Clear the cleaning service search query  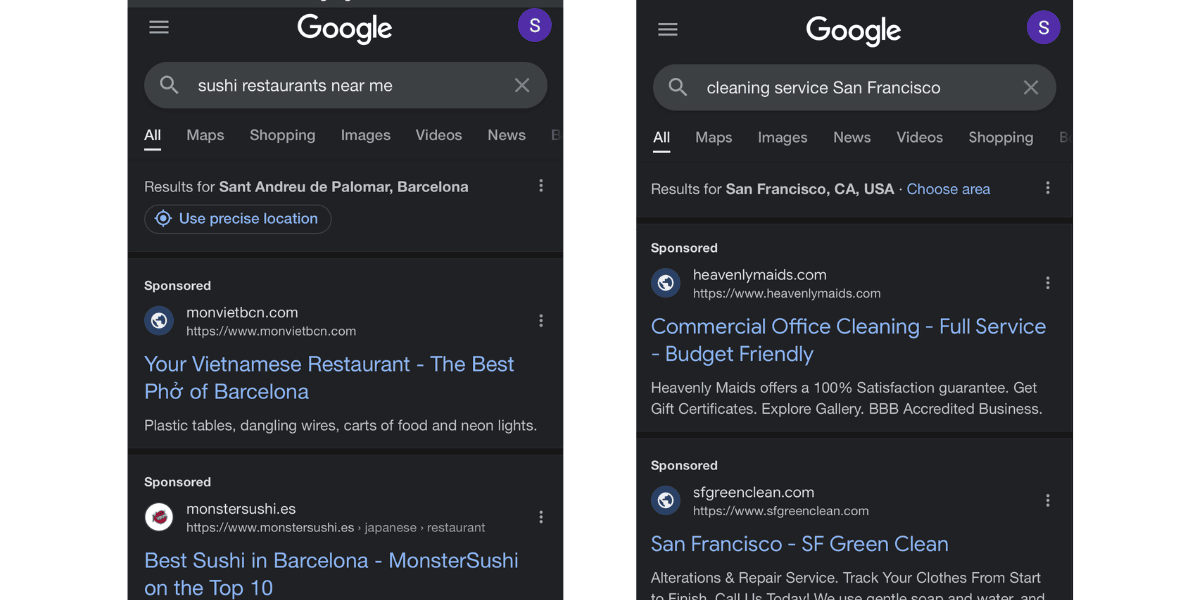(1031, 87)
